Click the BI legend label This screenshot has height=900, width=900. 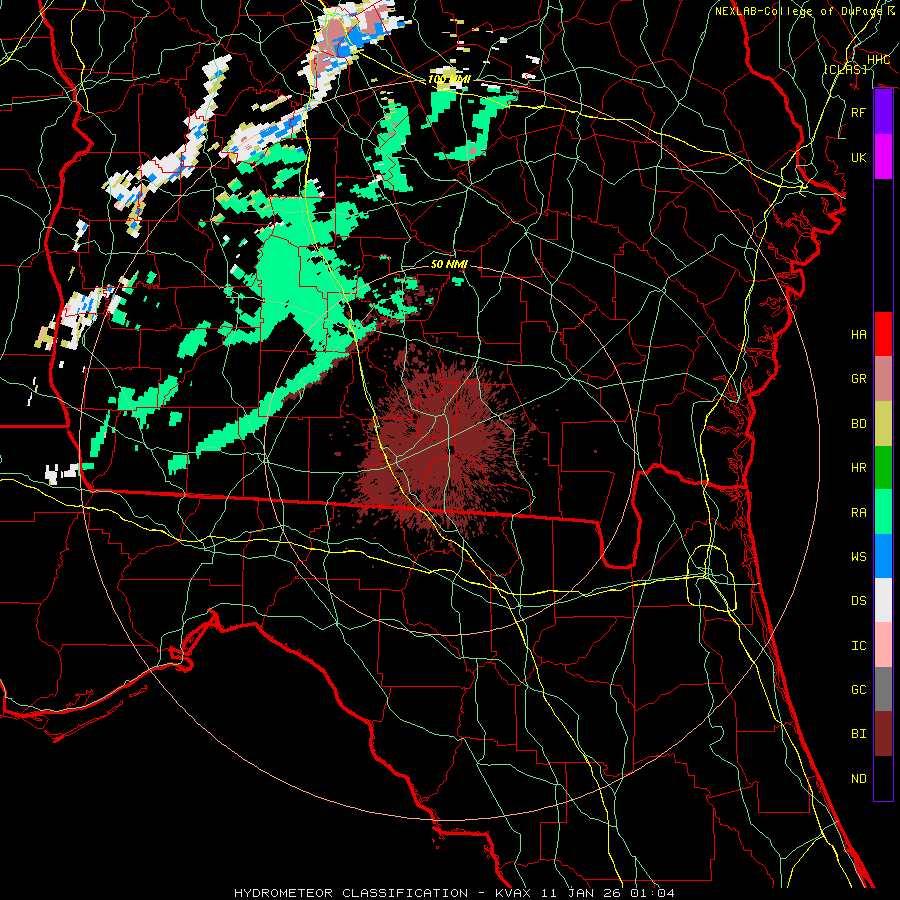click(859, 734)
